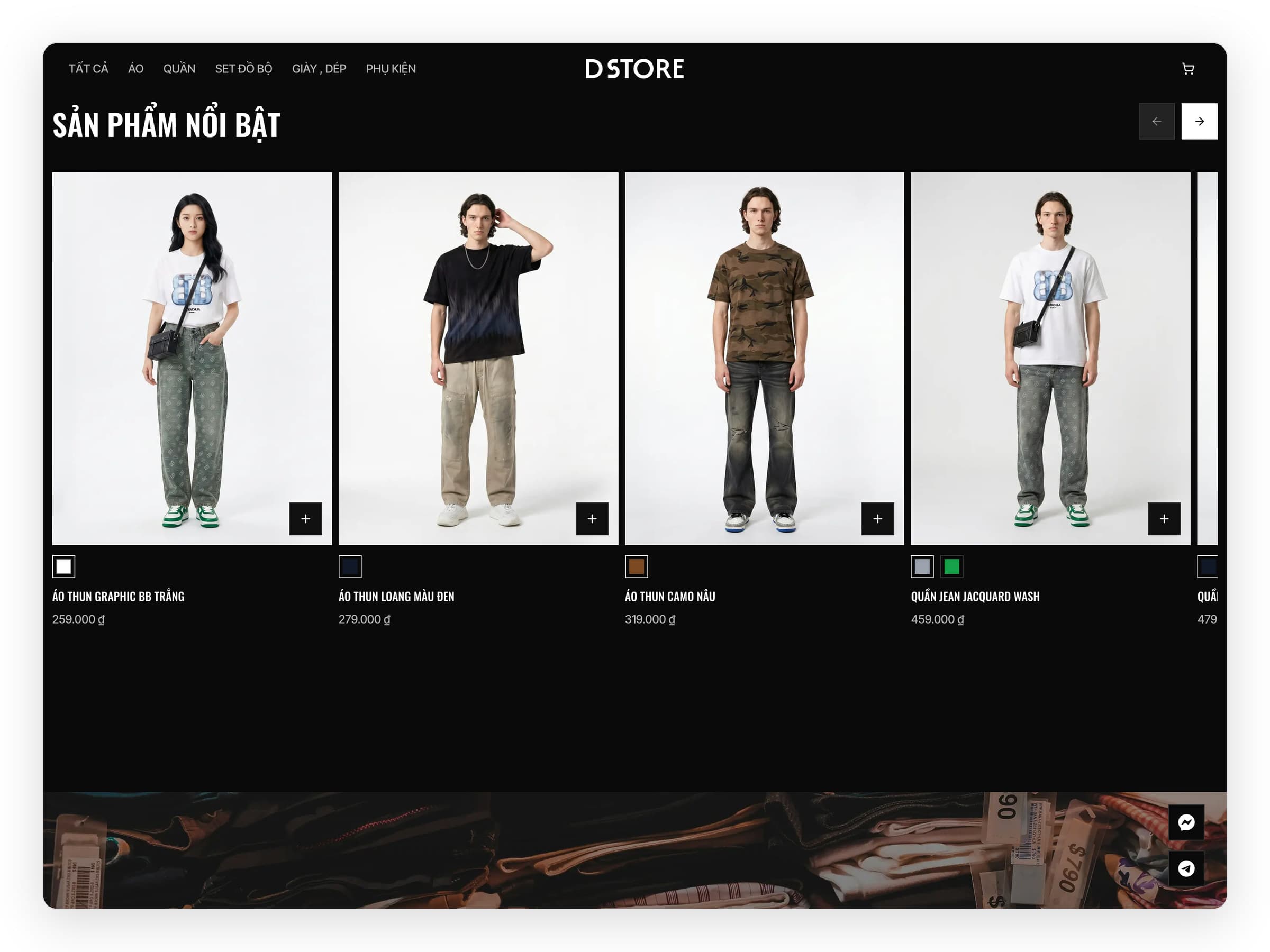Image resolution: width=1270 pixels, height=952 pixels.
Task: Open the GIÀY , DÉP category
Action: 319,69
